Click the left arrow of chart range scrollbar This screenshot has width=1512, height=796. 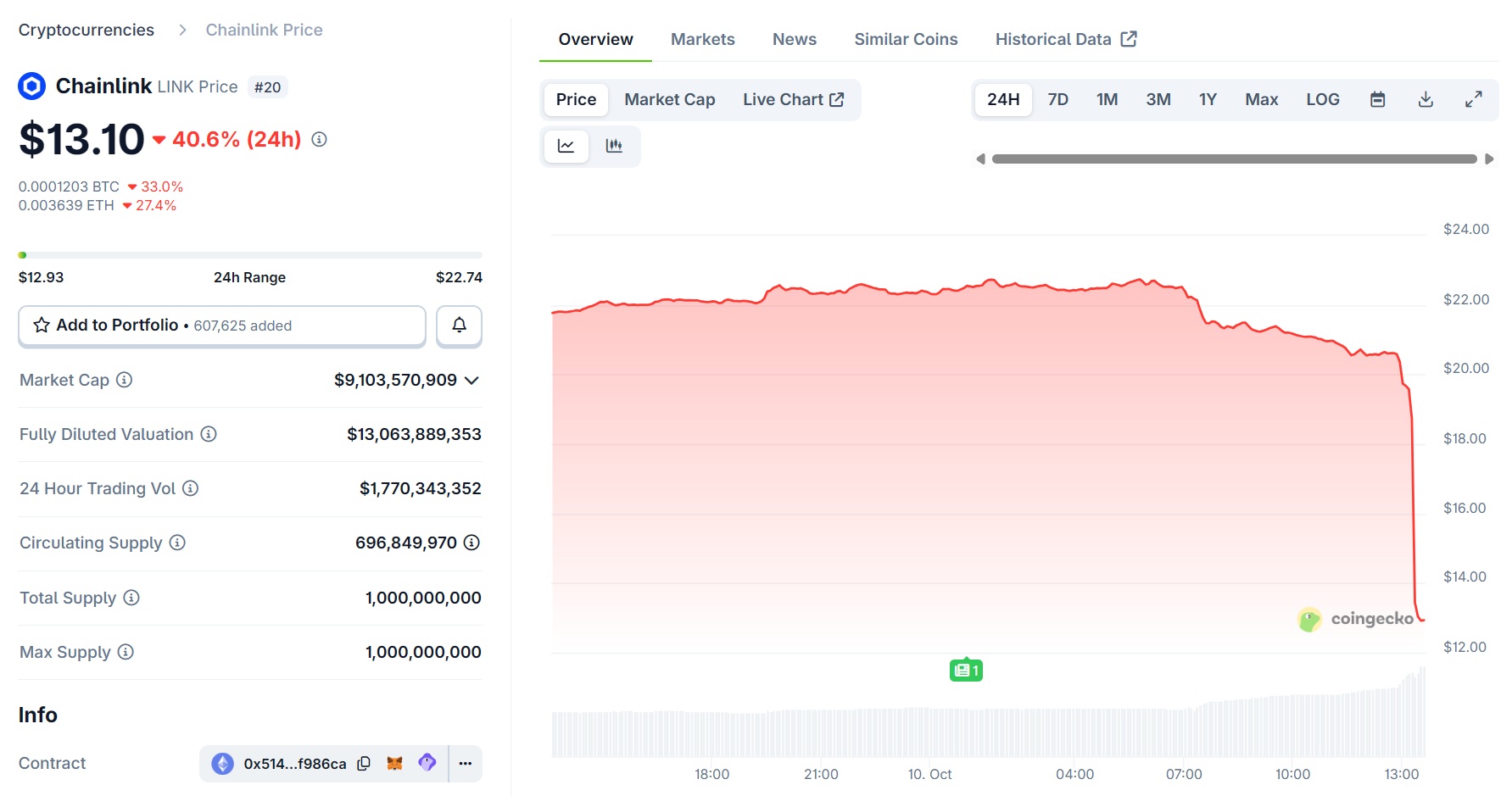tap(981, 159)
